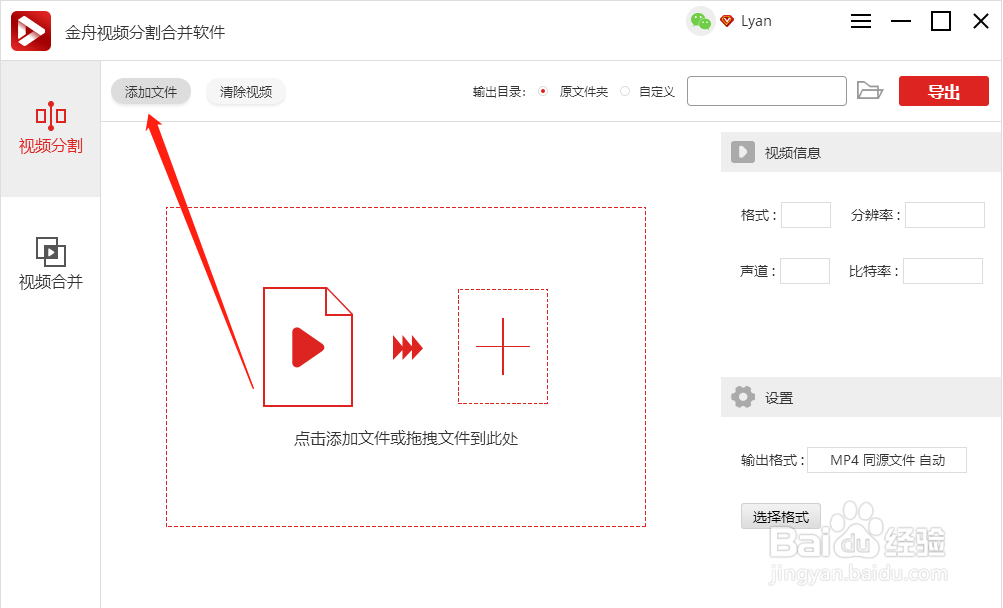1003x608 pixels.
Task: Click the app logo in title bar
Action: coord(30,30)
